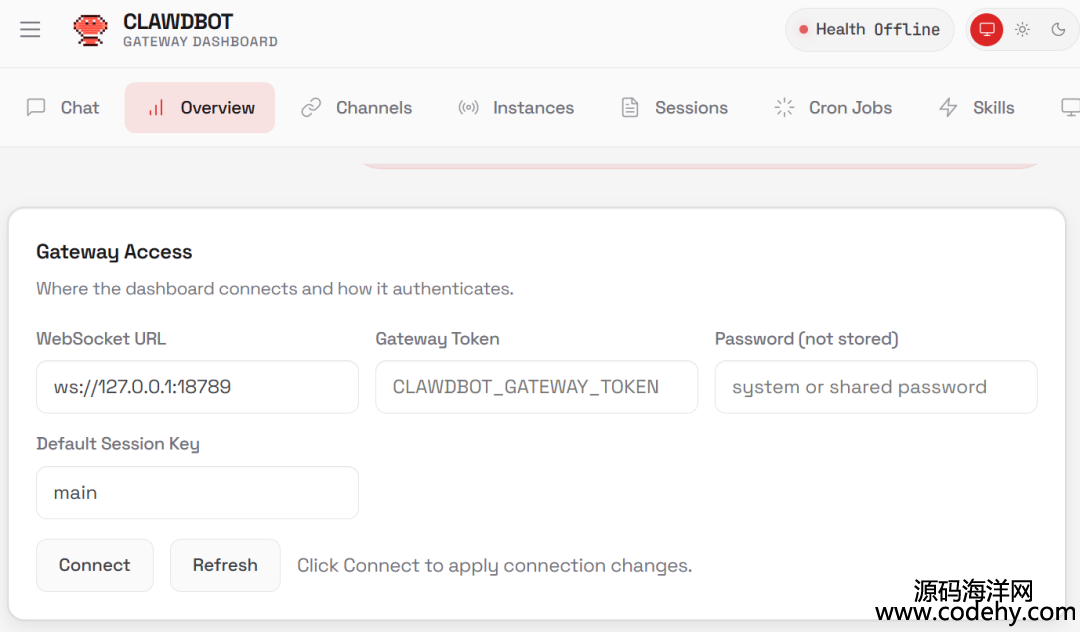This screenshot has width=1080, height=632.
Task: Click the Clawdbot lobster logo
Action: pyautogui.click(x=91, y=30)
